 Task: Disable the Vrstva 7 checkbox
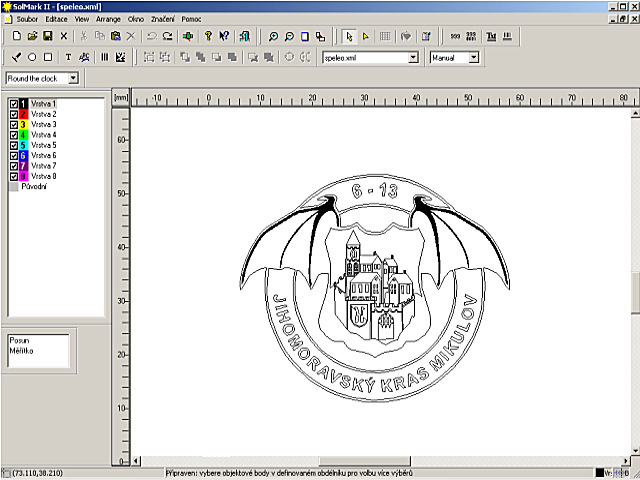point(13,166)
